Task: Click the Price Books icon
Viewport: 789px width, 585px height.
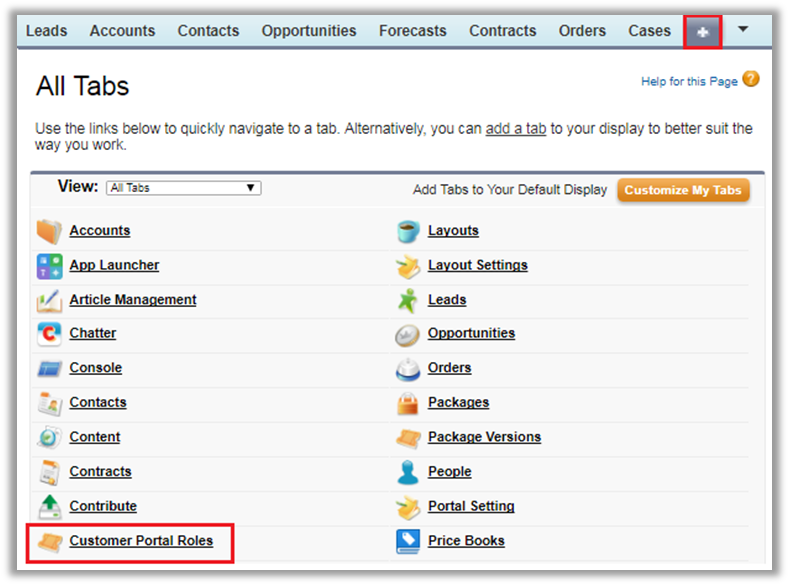Action: pyautogui.click(x=408, y=541)
